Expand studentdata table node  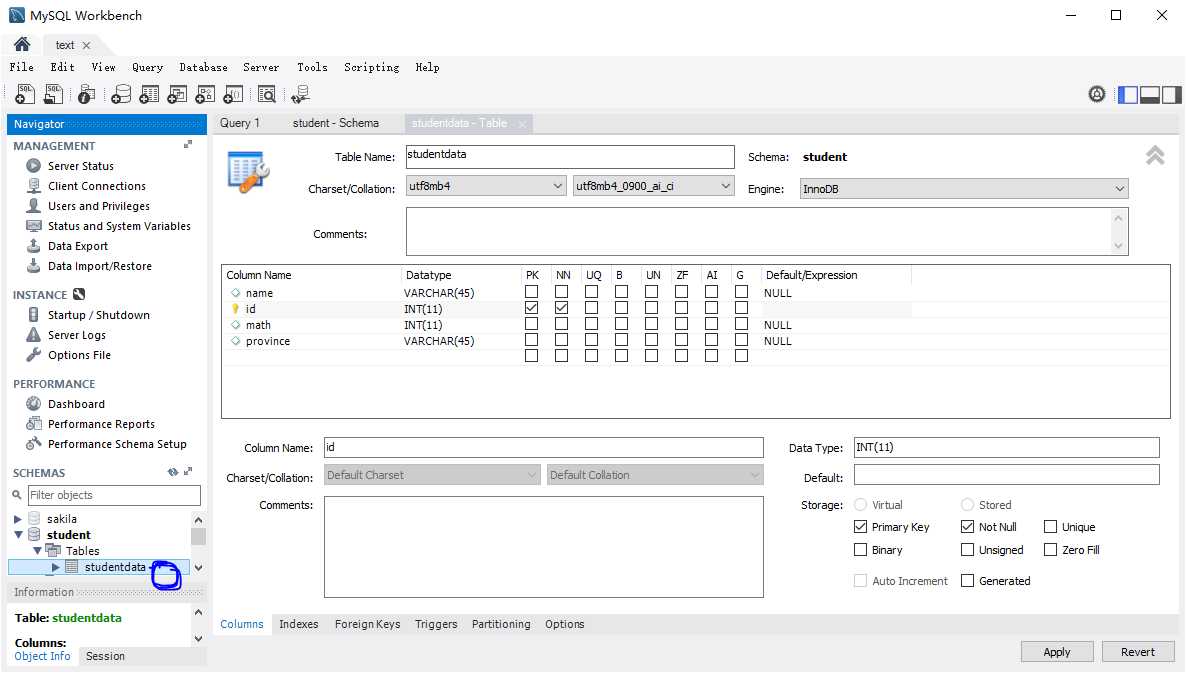coord(55,567)
